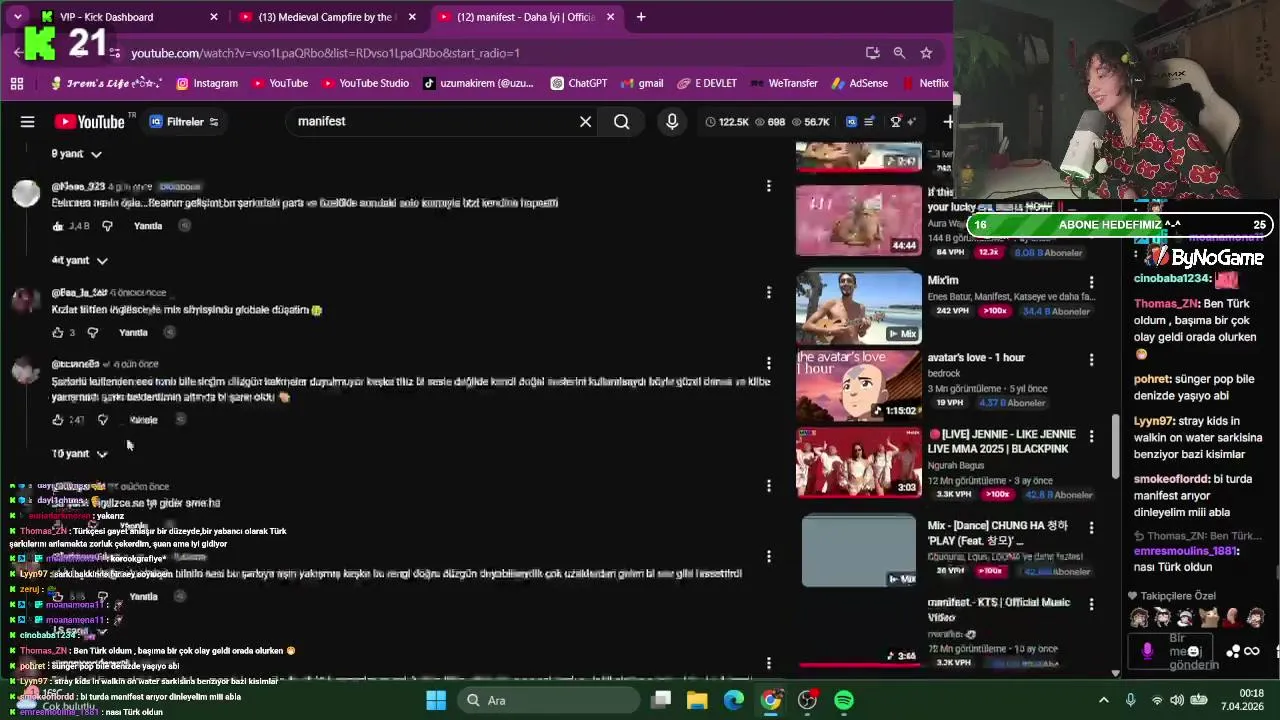
Task: Open the volume speaker tray icon
Action: coord(1177,700)
